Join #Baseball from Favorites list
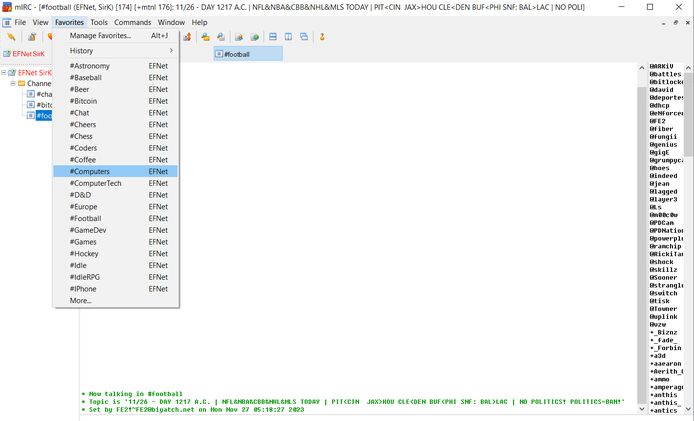The image size is (694, 421). [116, 77]
